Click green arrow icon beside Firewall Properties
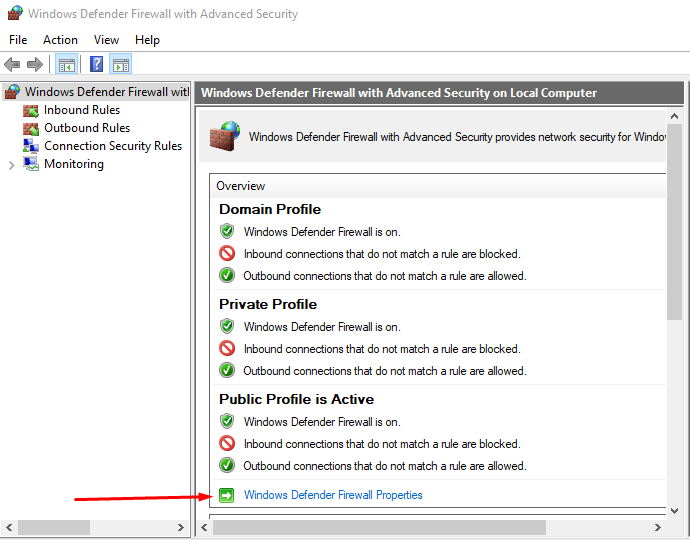 tap(226, 495)
